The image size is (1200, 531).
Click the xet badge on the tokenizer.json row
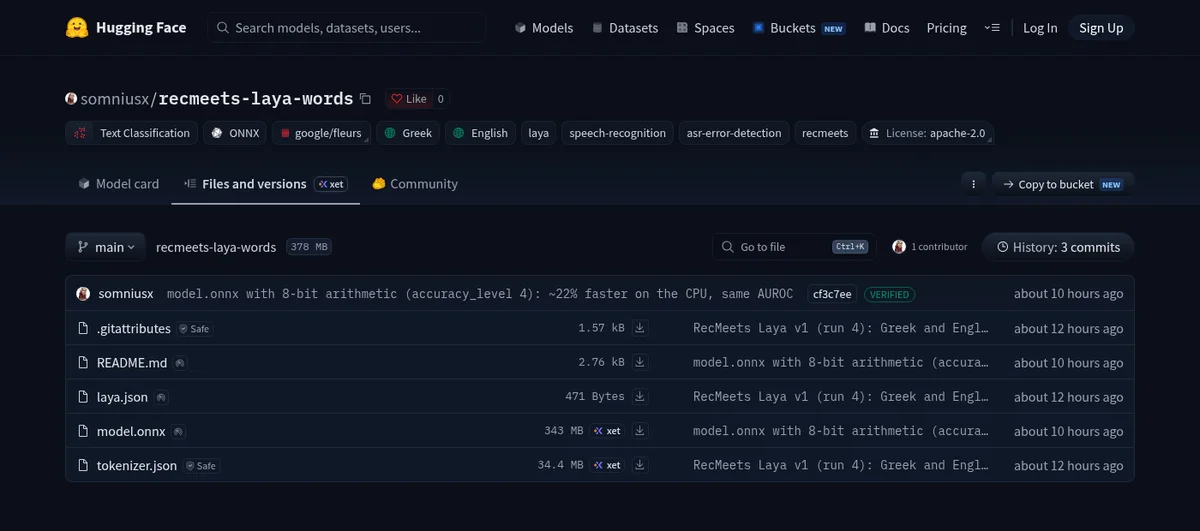coord(607,465)
